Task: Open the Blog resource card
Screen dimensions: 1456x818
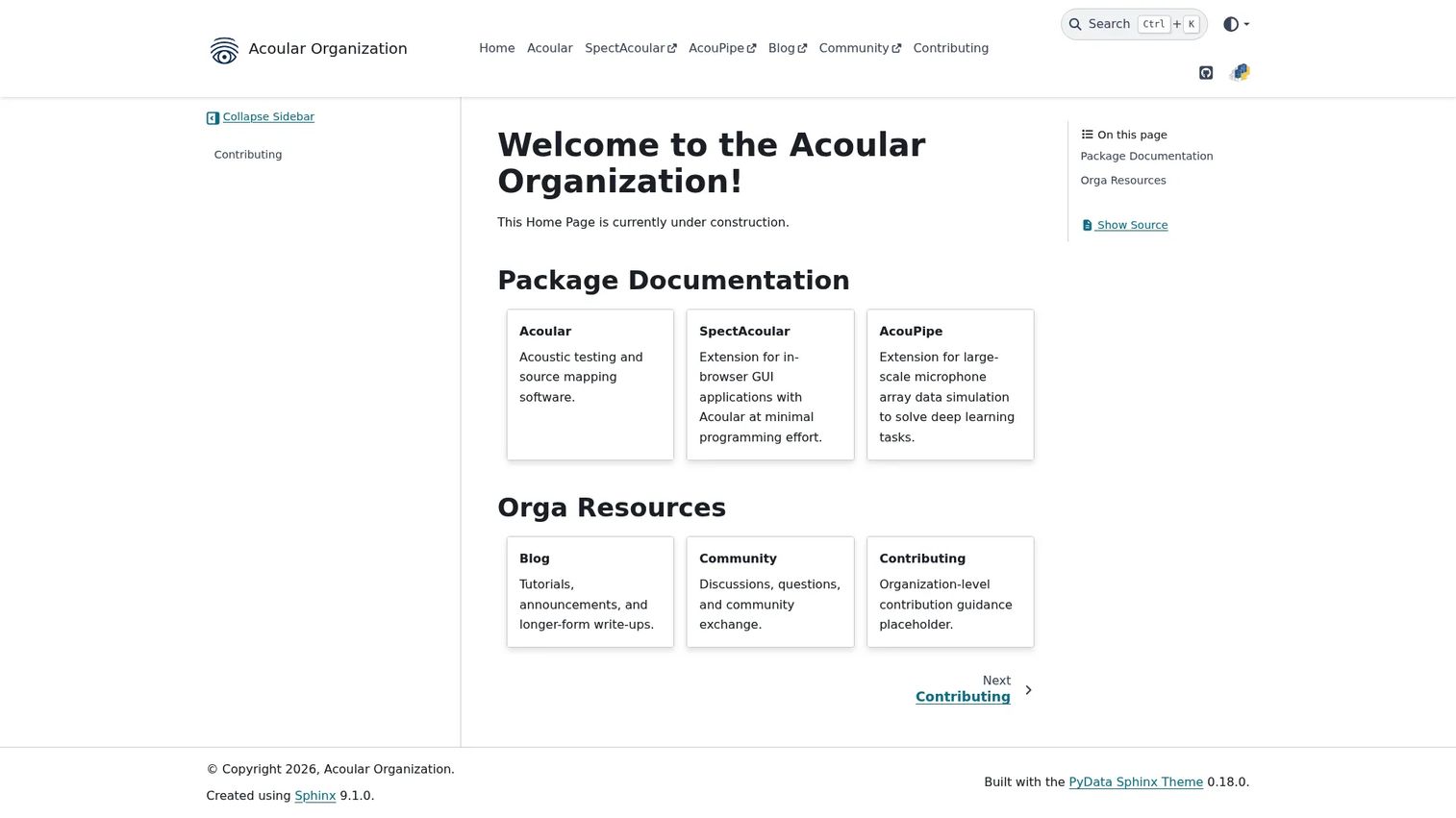Action: 590,592
